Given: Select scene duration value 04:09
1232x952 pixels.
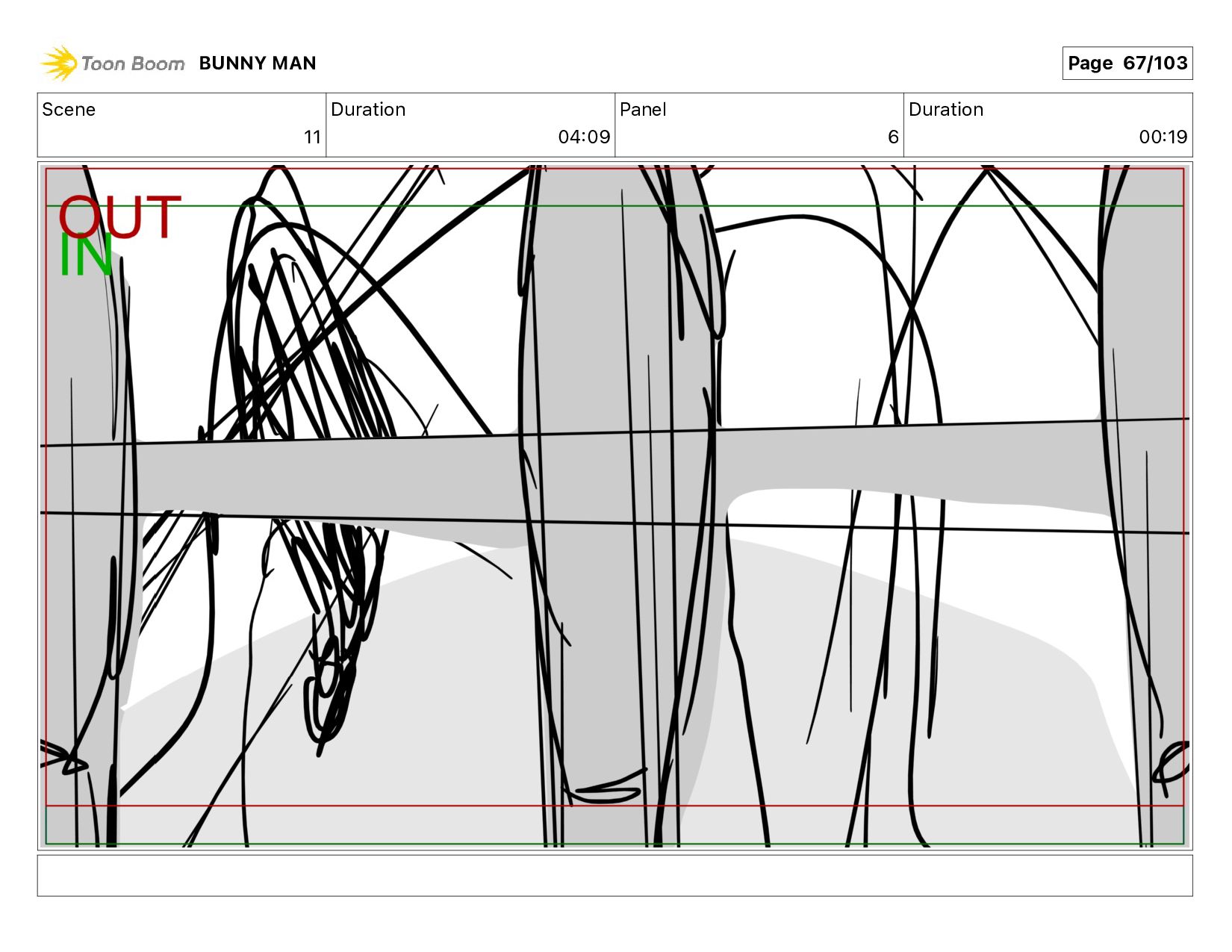Looking at the screenshot, I should click(x=584, y=137).
